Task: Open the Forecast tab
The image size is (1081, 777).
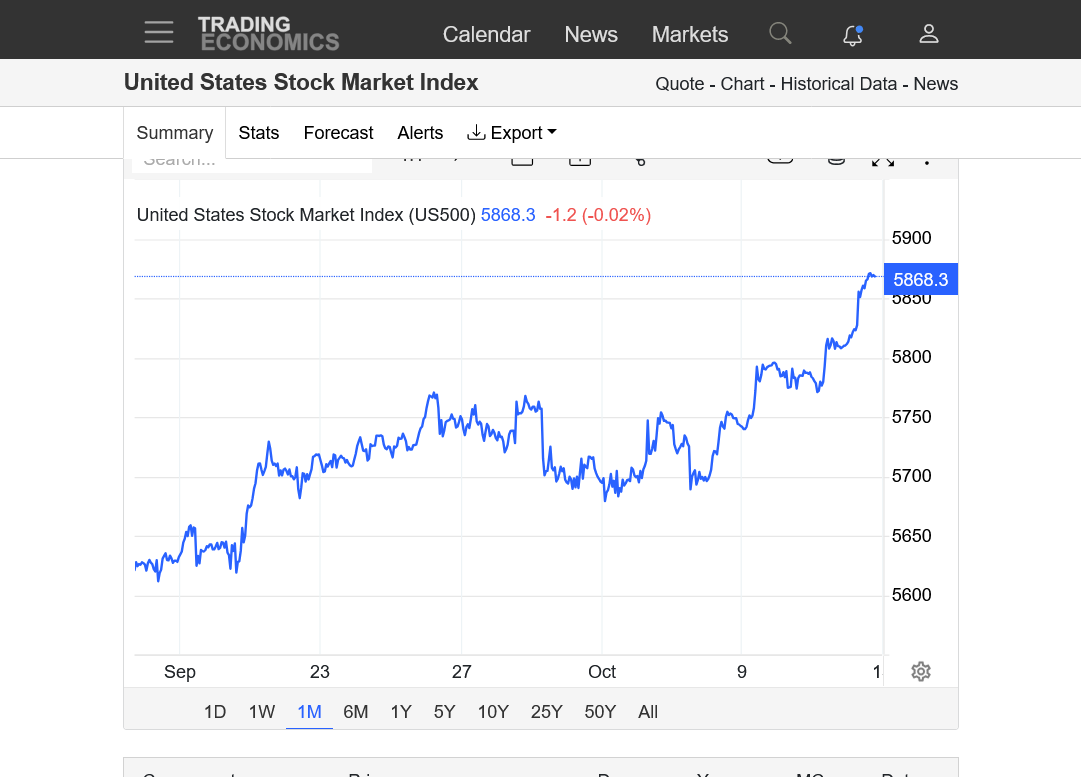Action: tap(338, 132)
